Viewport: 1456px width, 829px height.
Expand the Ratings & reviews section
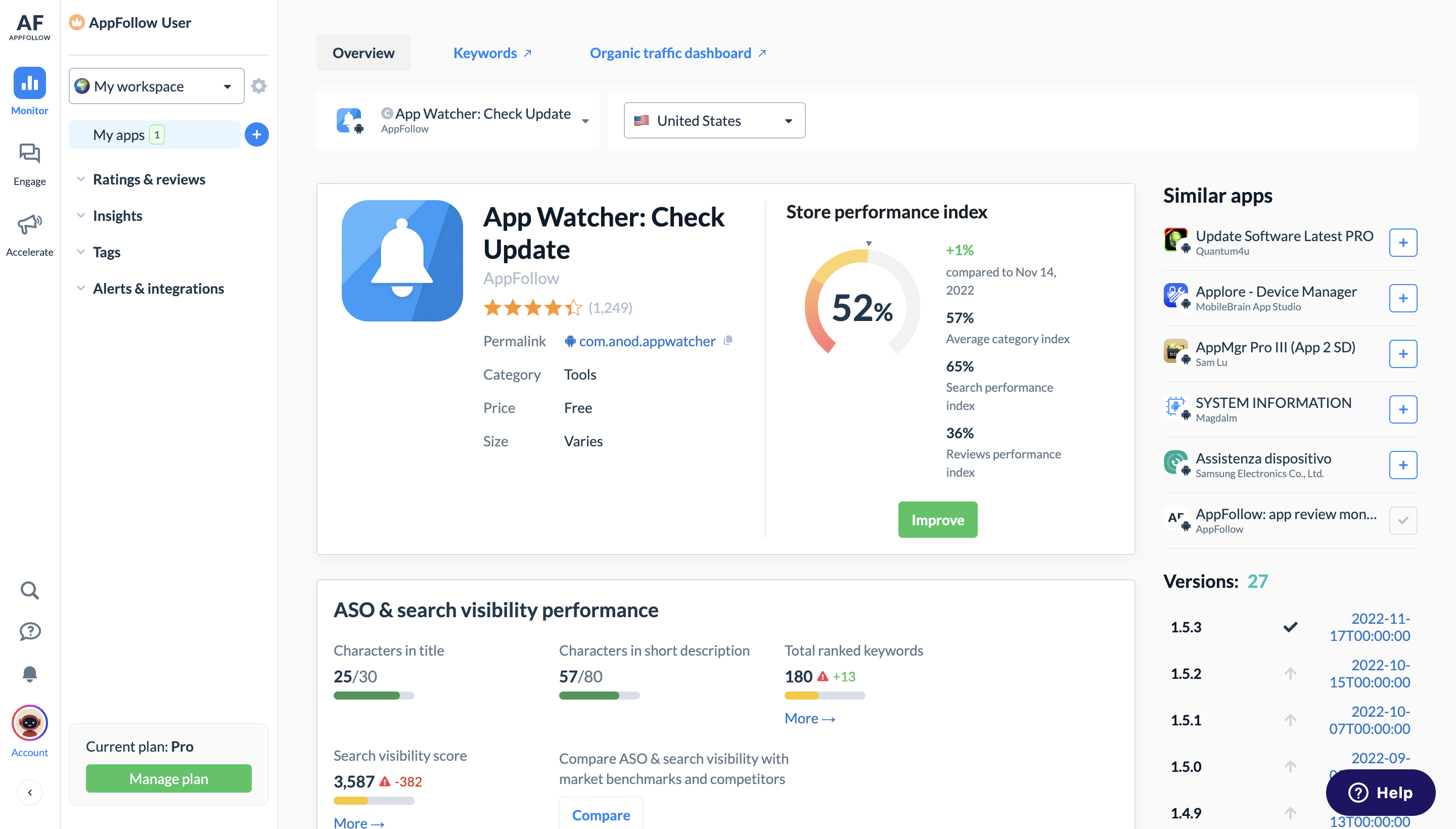[x=149, y=179]
